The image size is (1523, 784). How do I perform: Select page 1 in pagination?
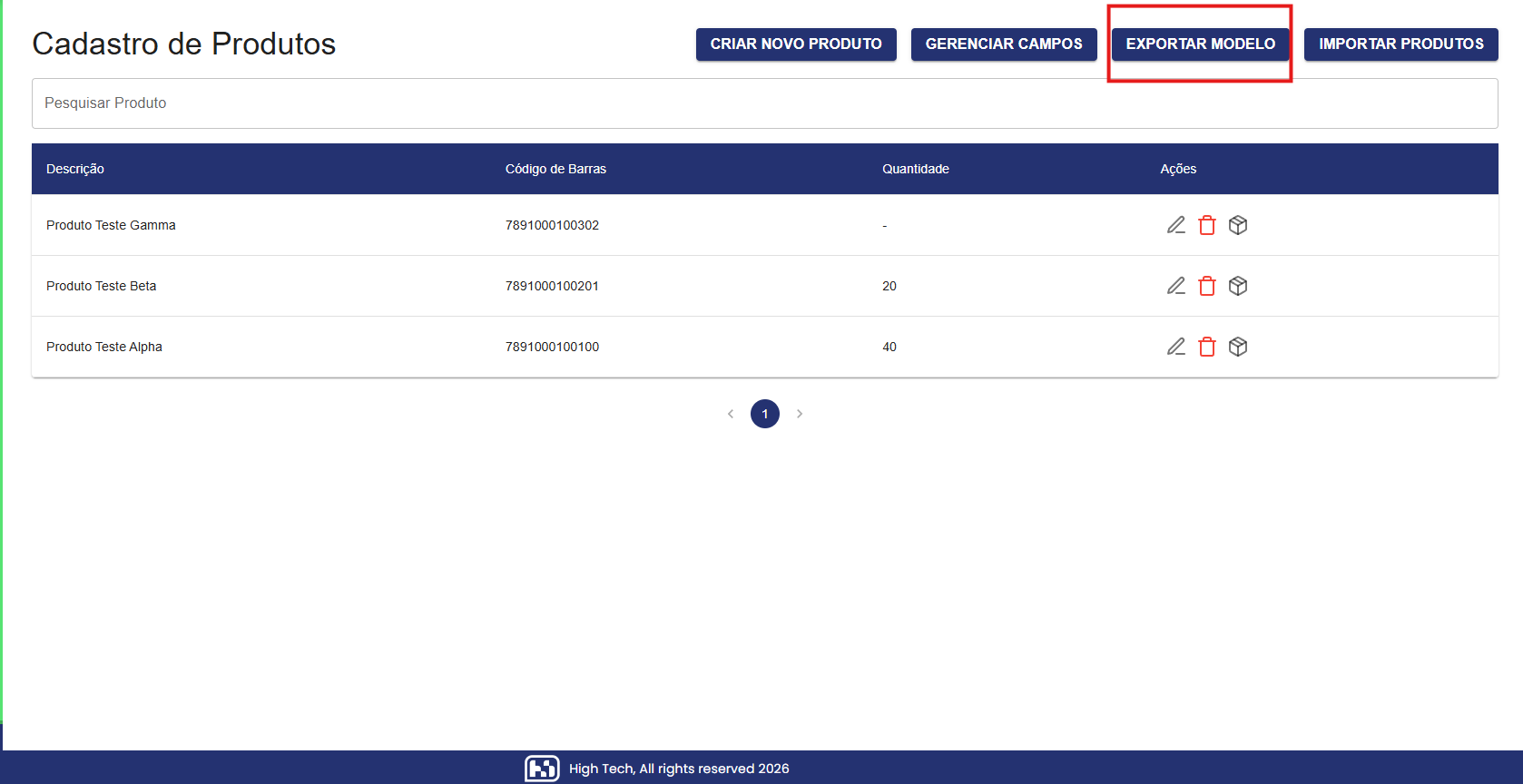(x=765, y=414)
